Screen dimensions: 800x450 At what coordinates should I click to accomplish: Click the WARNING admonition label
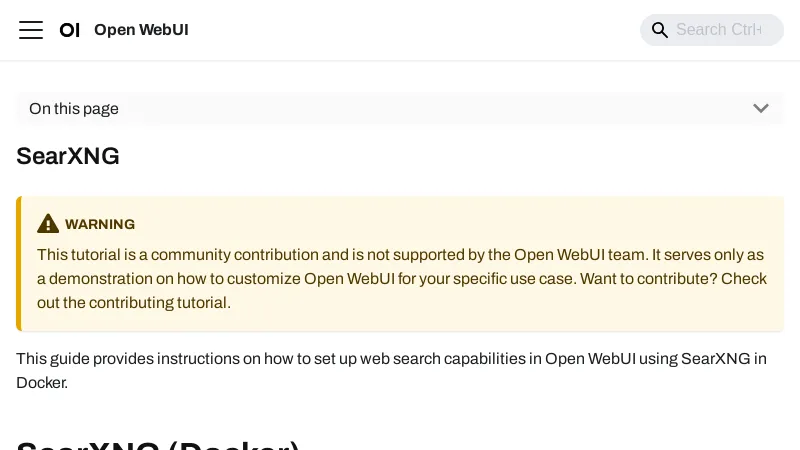100,224
